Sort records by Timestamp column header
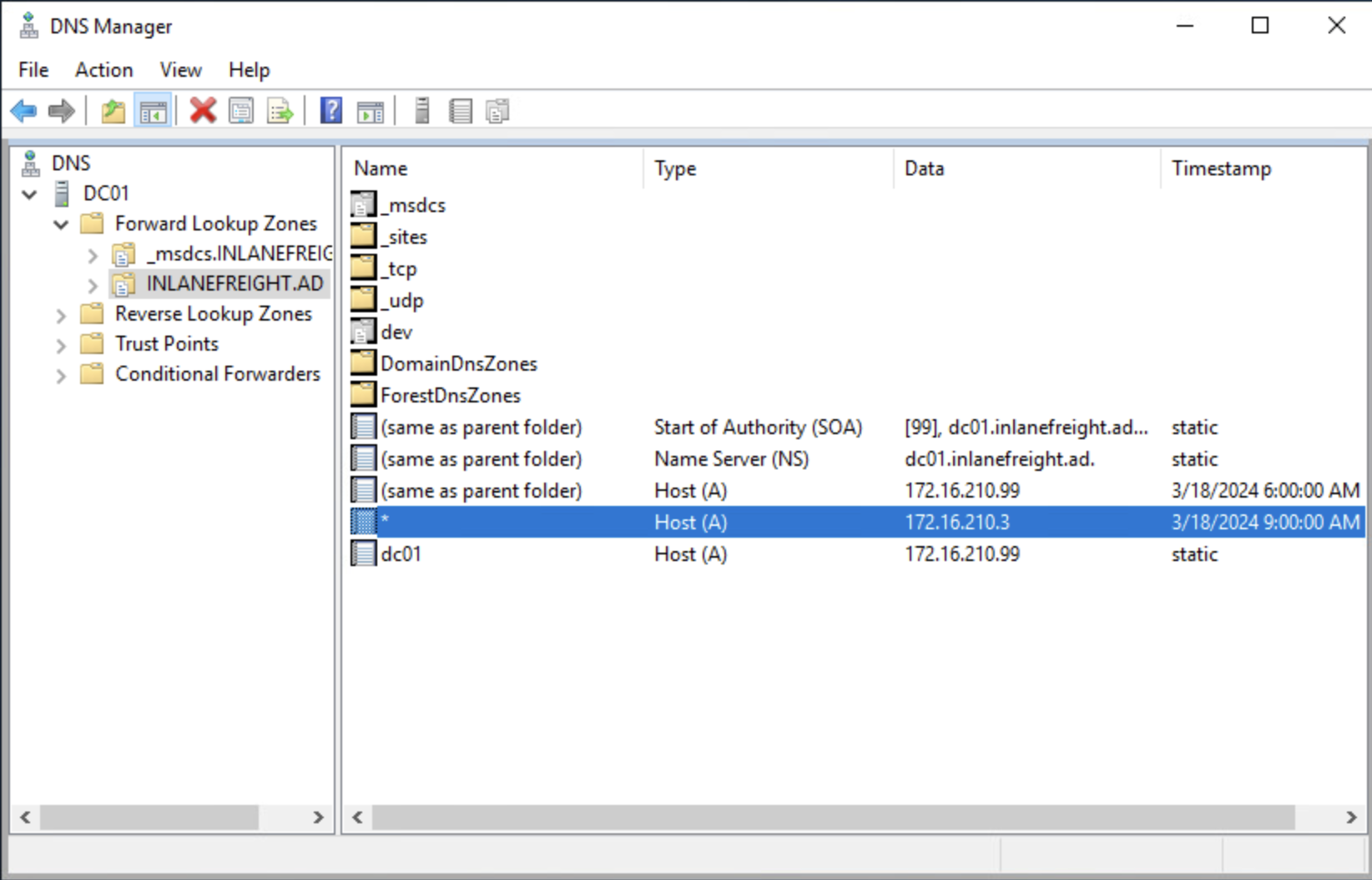Screen dimensions: 1372x880 pos(1221,169)
